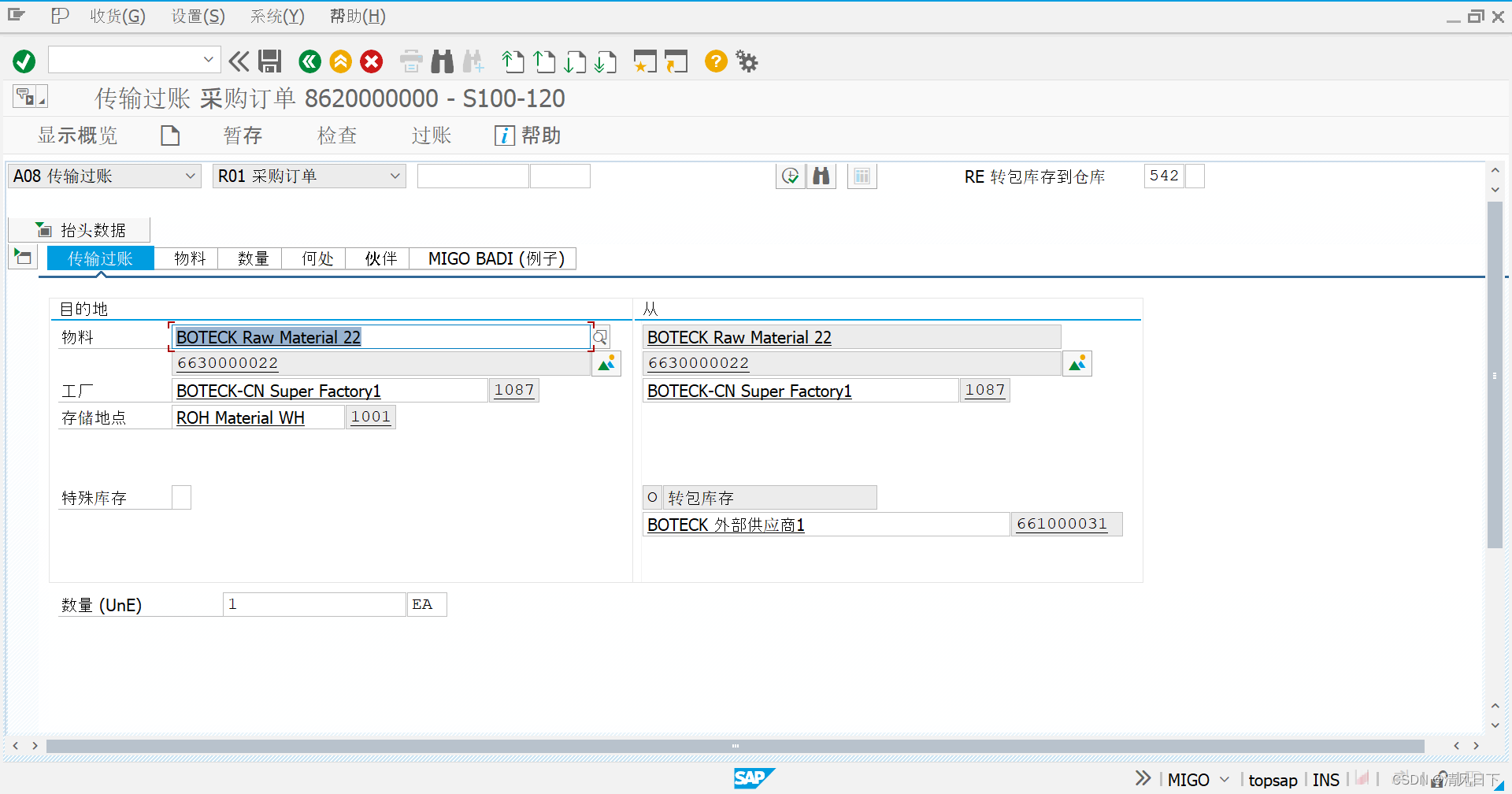The height and width of the screenshot is (794, 1512).
Task: Click the yellow Help question mark icon
Action: (x=716, y=61)
